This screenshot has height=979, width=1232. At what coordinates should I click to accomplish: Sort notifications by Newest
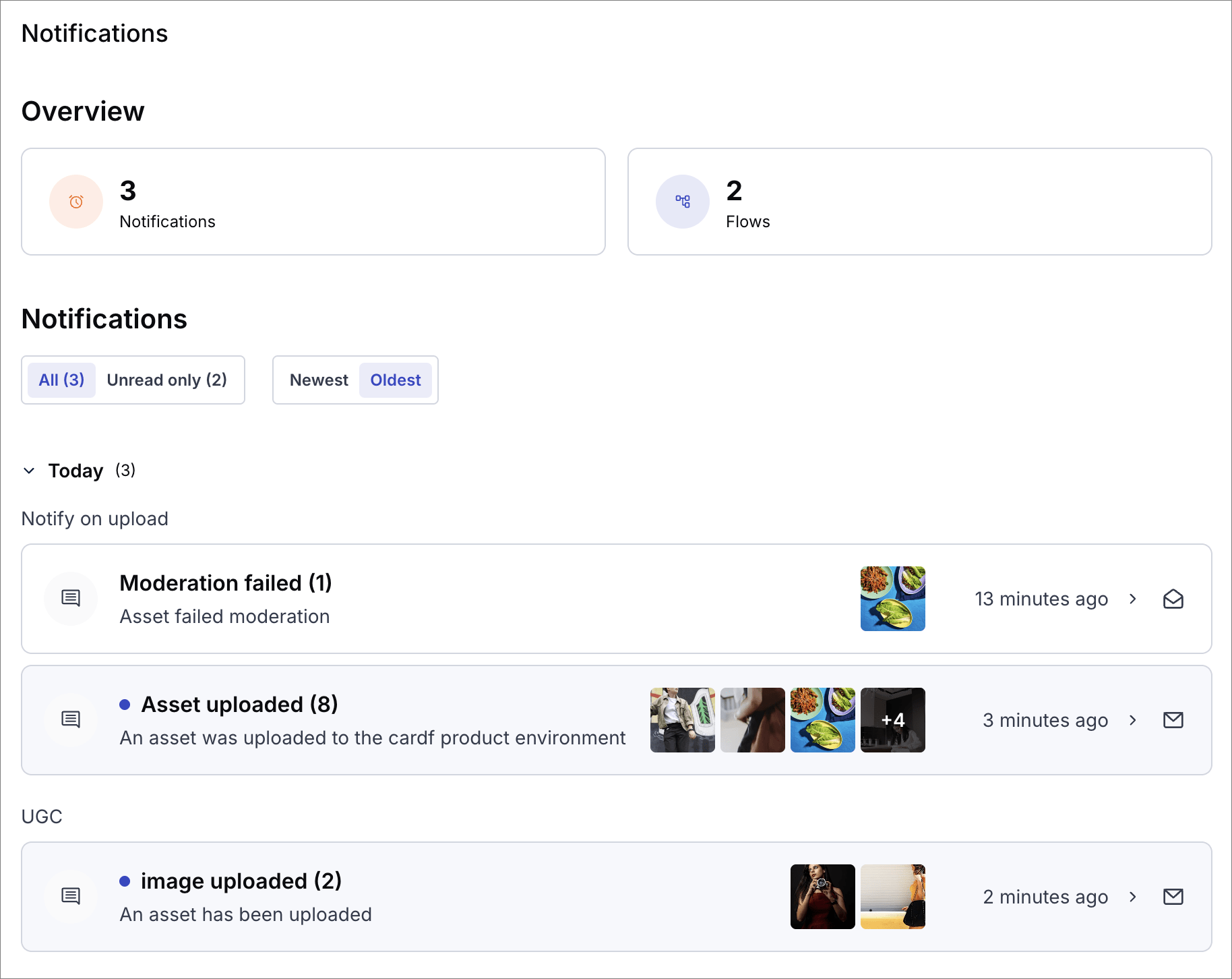point(319,380)
